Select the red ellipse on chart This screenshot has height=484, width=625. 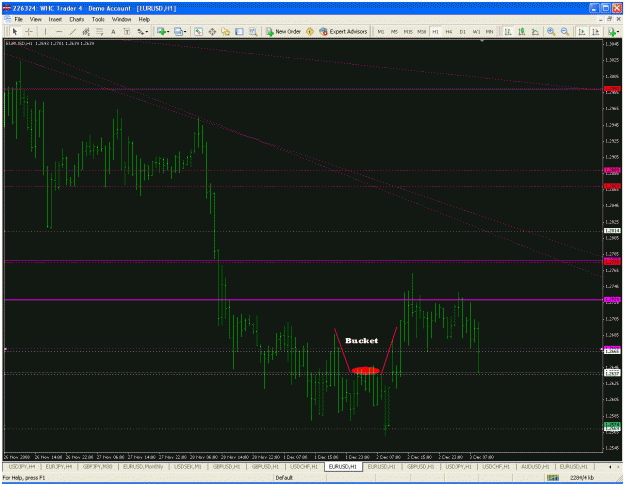366,370
